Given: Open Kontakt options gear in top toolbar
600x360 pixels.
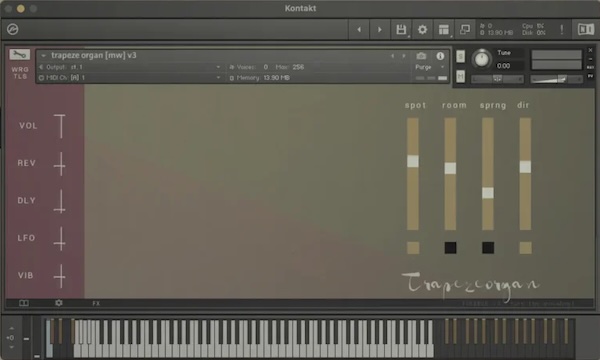Looking at the screenshot, I should click(422, 29).
